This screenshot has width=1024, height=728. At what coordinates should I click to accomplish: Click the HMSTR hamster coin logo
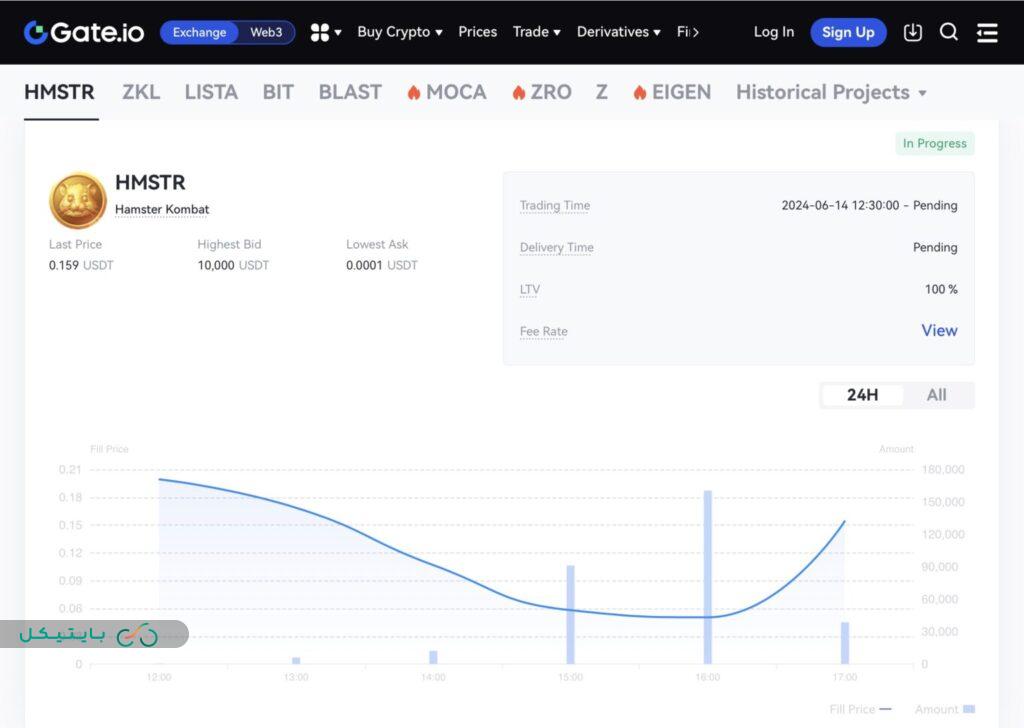pos(77,200)
